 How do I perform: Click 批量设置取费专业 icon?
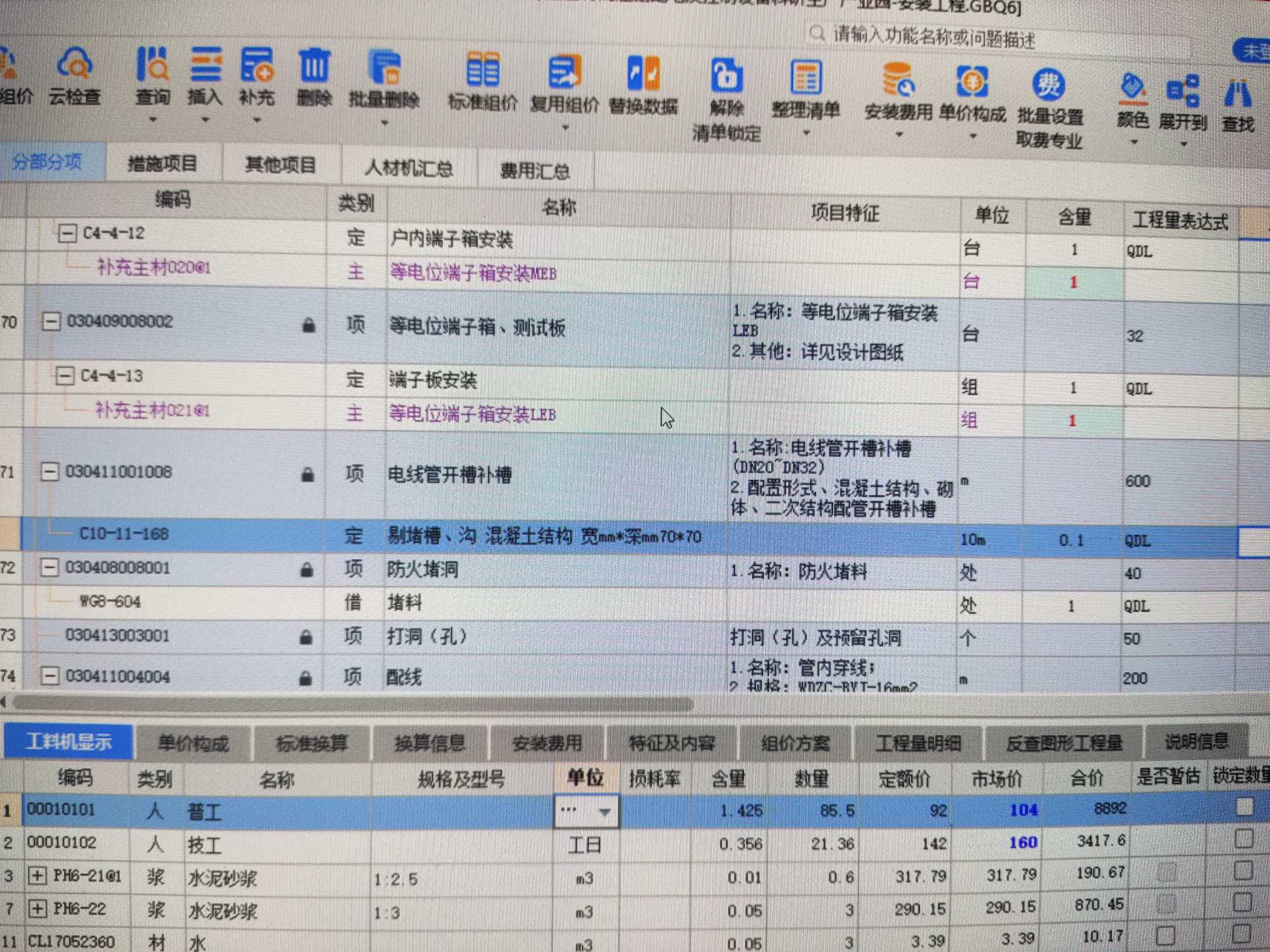tap(1048, 85)
